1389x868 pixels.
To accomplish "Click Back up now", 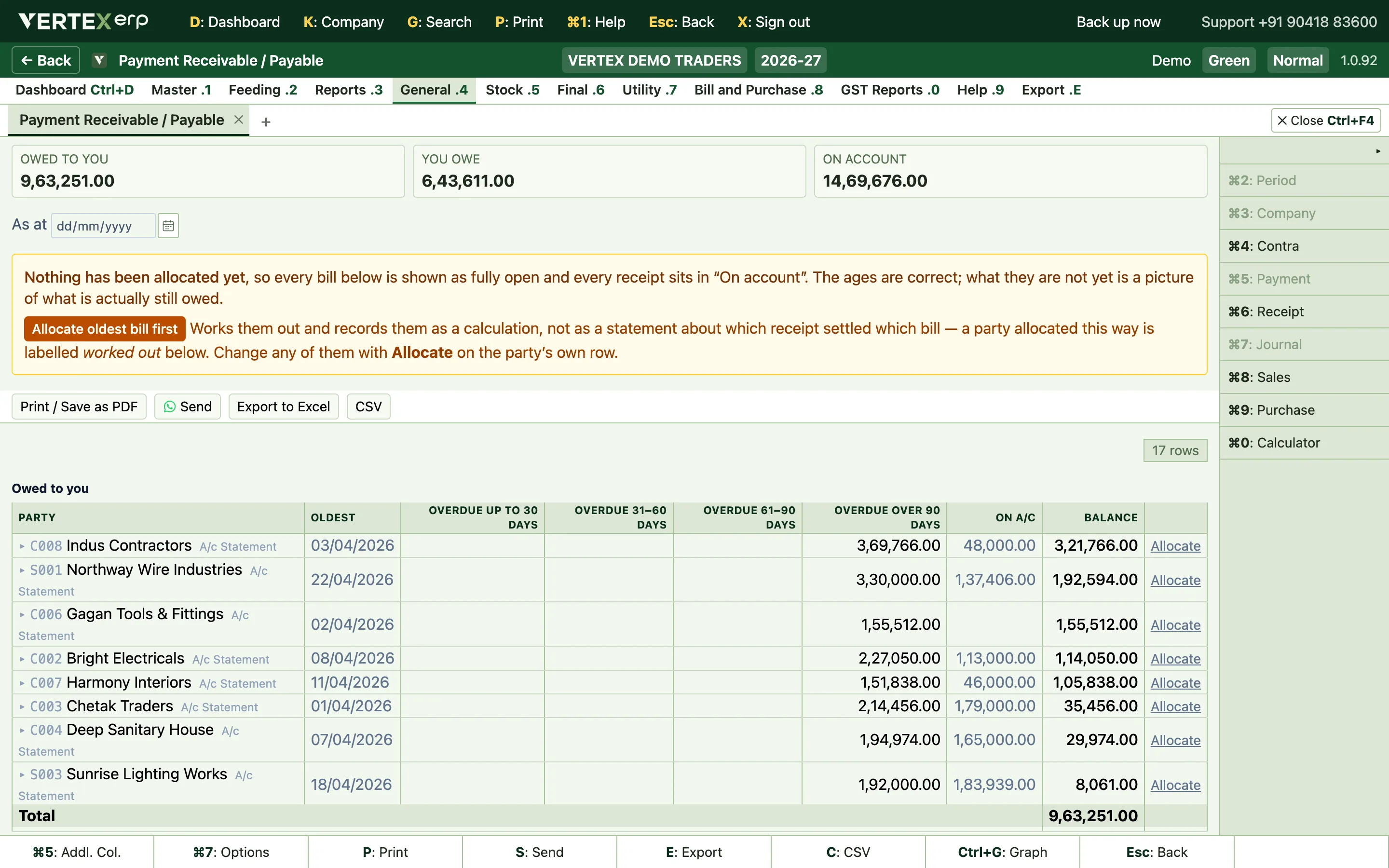I will [1118, 22].
